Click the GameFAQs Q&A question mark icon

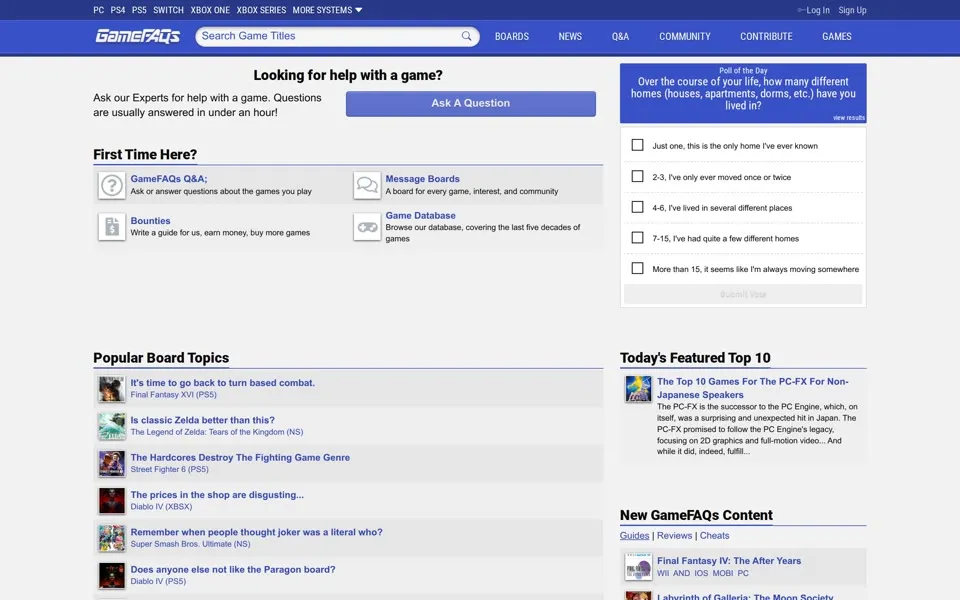[111, 185]
